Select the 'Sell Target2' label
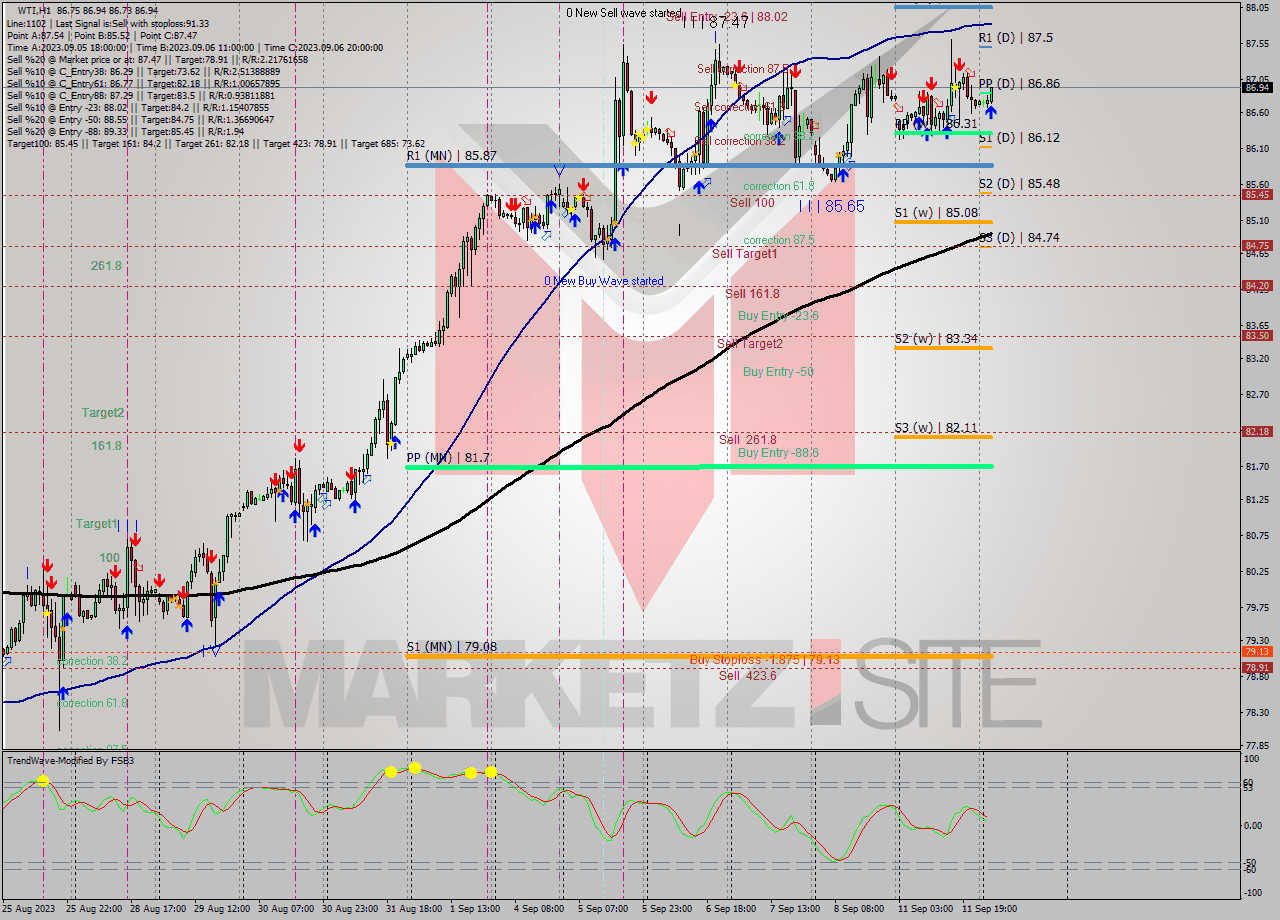 click(750, 344)
